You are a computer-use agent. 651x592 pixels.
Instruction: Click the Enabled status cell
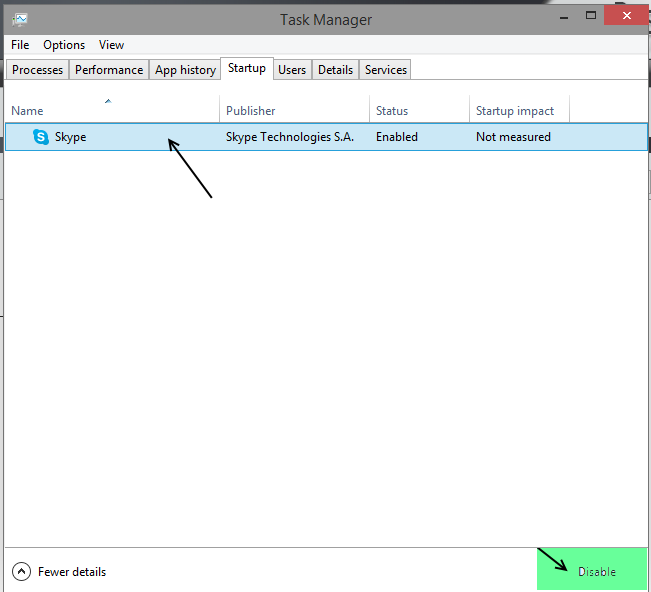point(397,137)
